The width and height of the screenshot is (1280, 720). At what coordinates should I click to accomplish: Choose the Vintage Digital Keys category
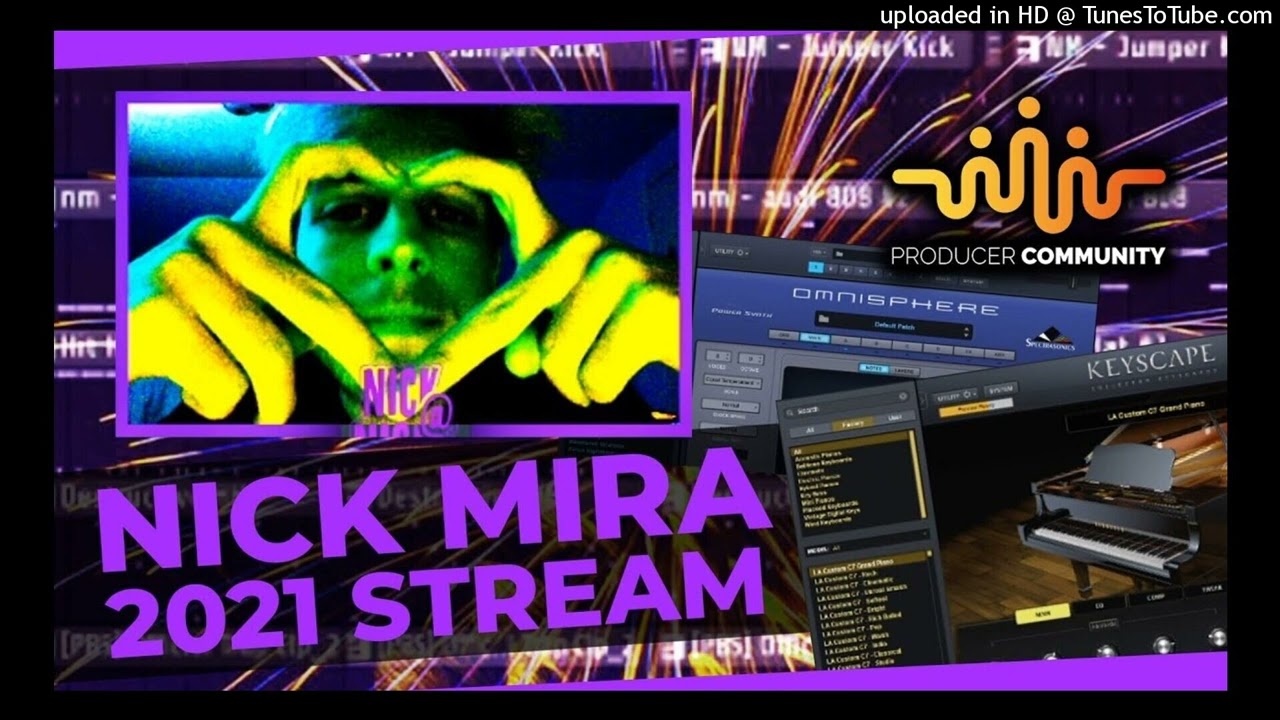(832, 513)
